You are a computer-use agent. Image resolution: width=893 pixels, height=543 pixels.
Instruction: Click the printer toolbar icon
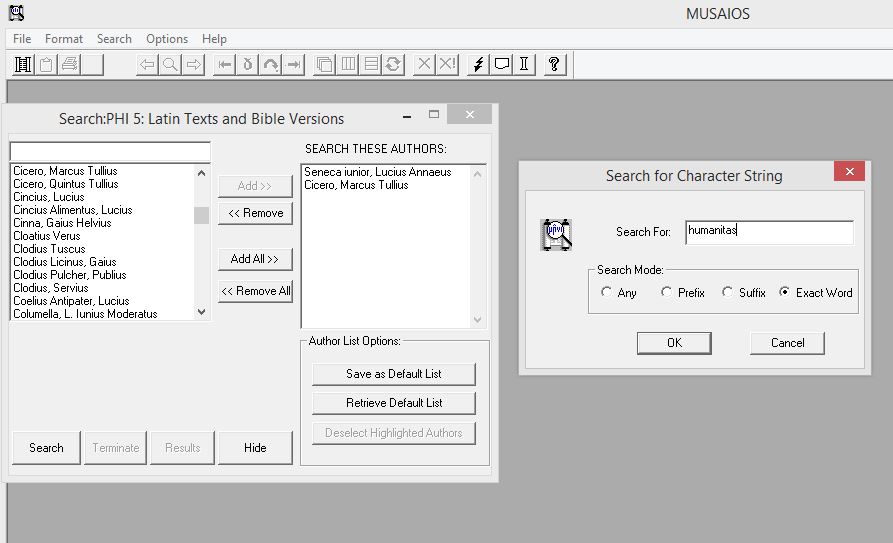68,65
